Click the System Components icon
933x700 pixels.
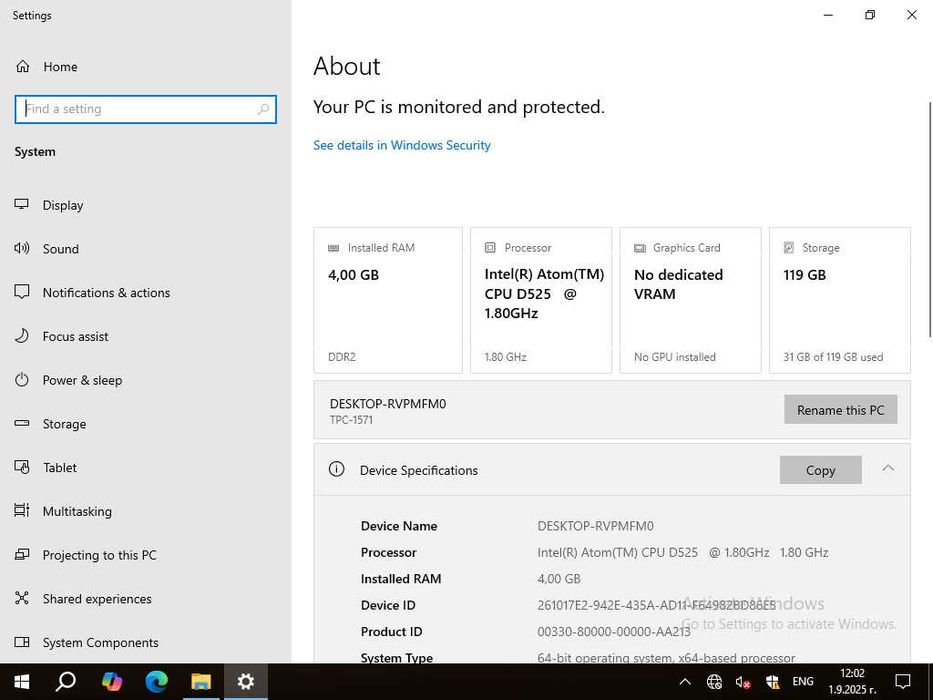coord(21,642)
